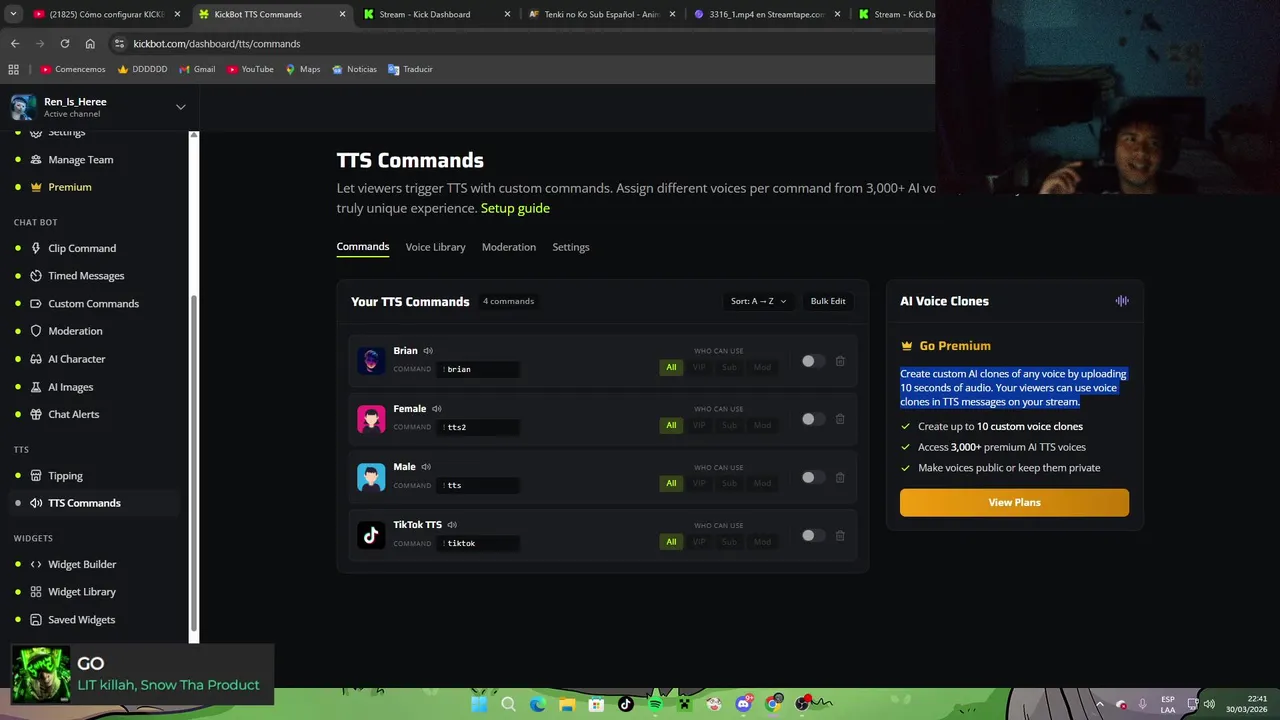Image resolution: width=1280 pixels, height=720 pixels.
Task: Click the Brian voice avatar
Action: coord(371,361)
